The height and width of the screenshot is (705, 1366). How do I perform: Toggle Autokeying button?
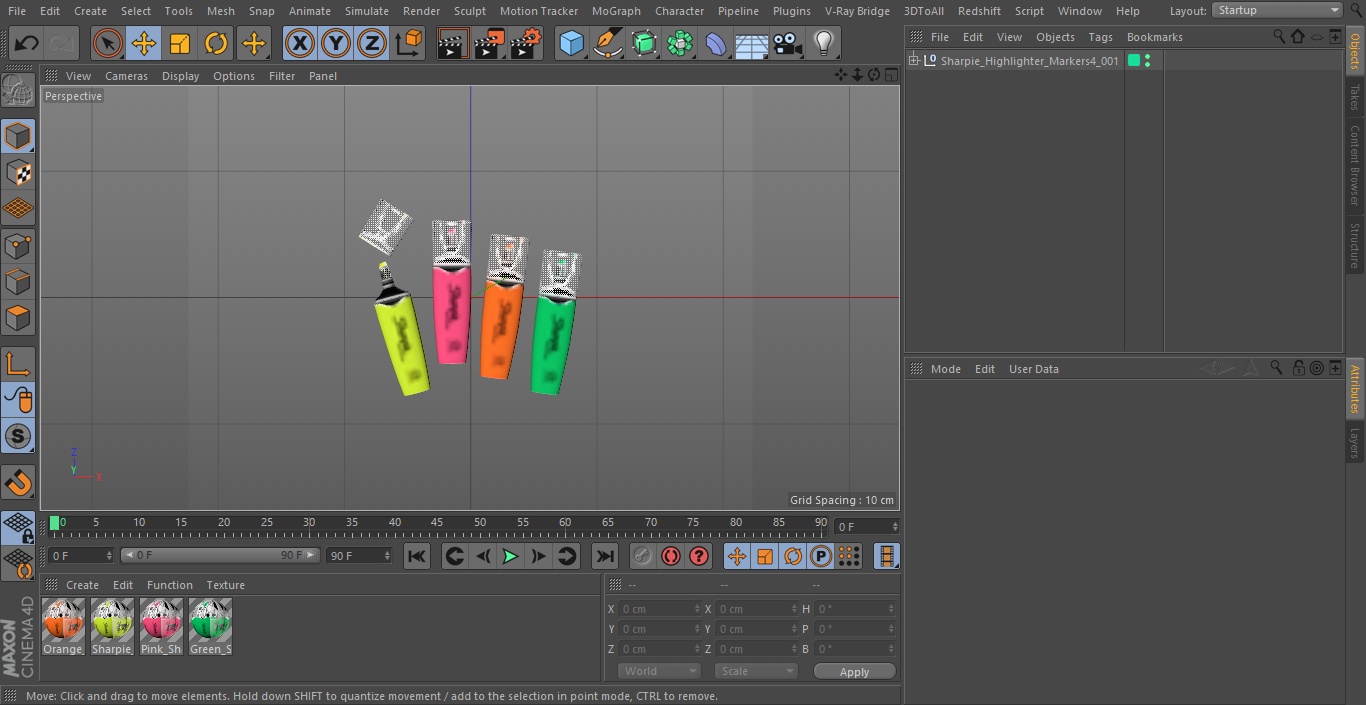click(x=671, y=556)
